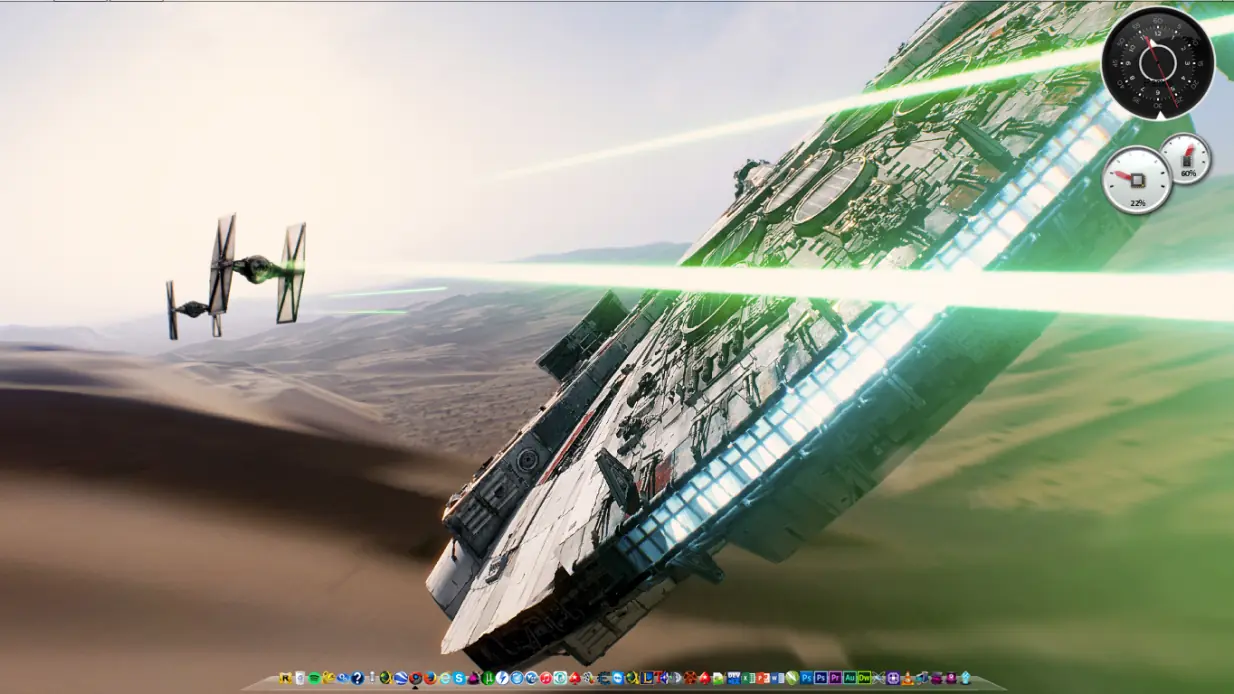Launch the League of Legends 'L' icon

point(648,678)
